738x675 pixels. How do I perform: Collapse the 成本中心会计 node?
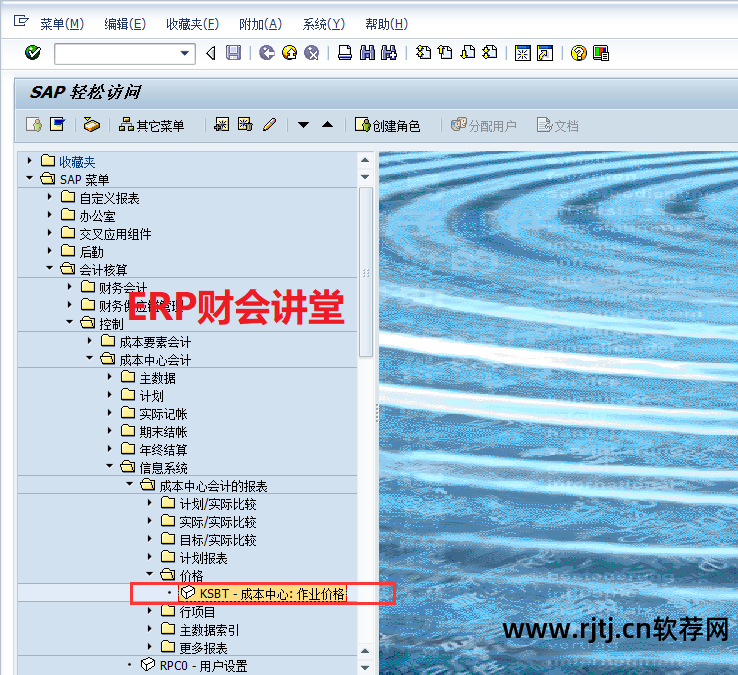89,358
